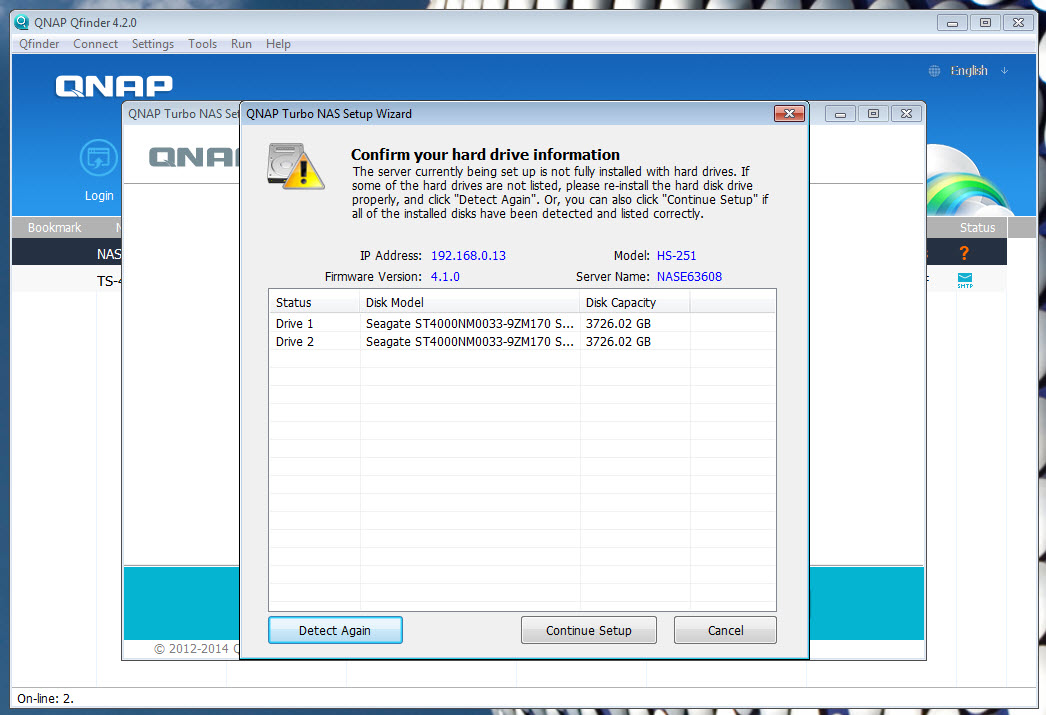This screenshot has width=1046, height=715.
Task: Click the globe language icon
Action: [x=935, y=71]
